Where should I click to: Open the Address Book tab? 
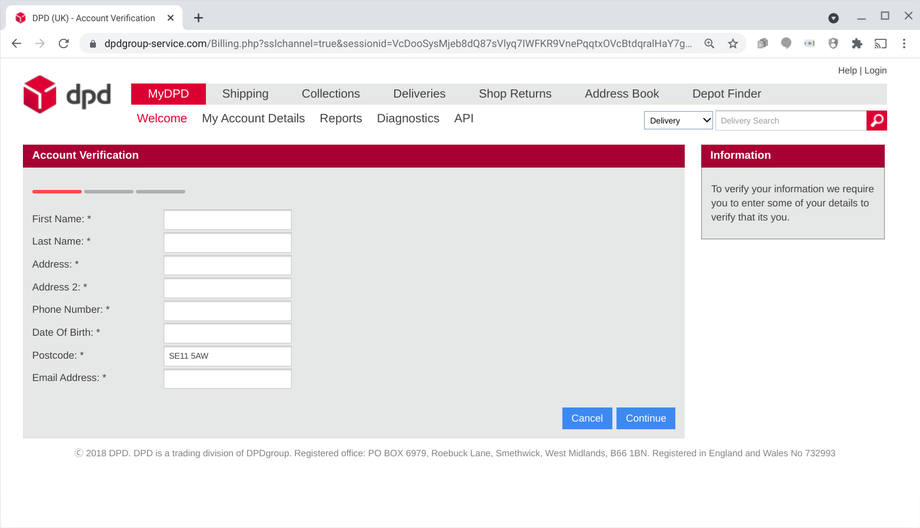[x=622, y=94]
